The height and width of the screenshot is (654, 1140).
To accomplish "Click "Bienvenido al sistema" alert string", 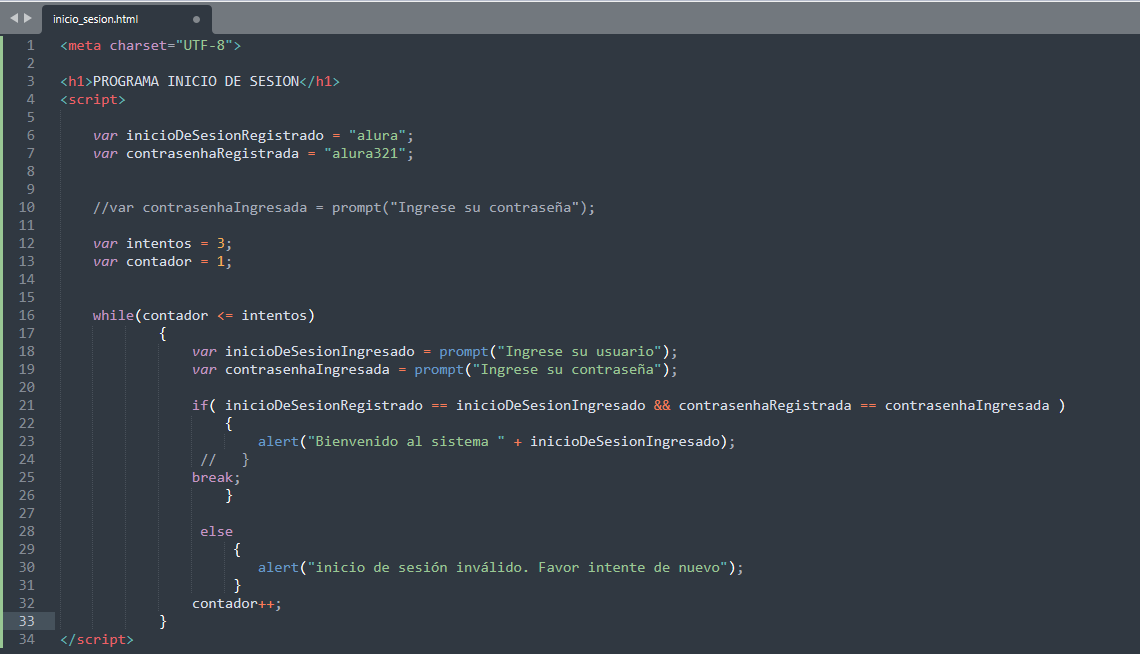I will point(406,442).
